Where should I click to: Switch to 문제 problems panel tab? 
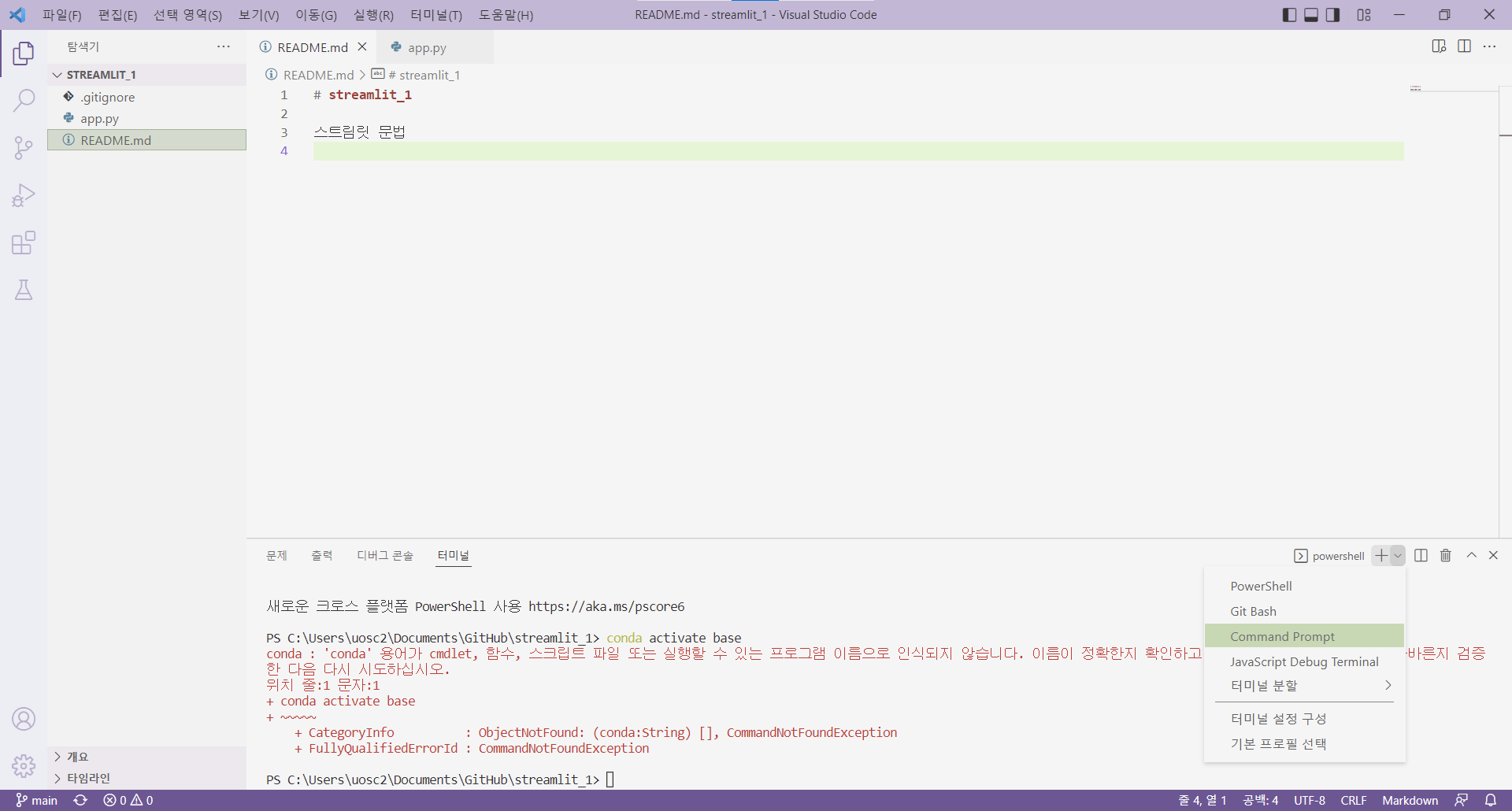(276, 556)
